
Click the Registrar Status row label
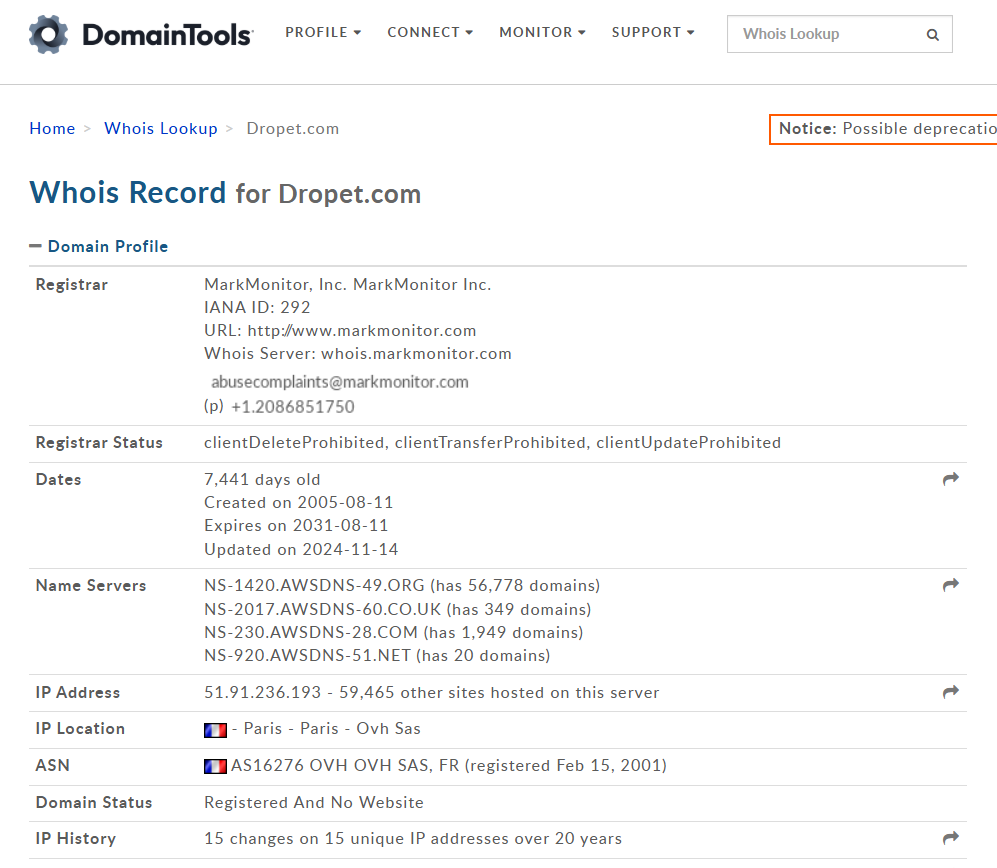click(x=99, y=443)
